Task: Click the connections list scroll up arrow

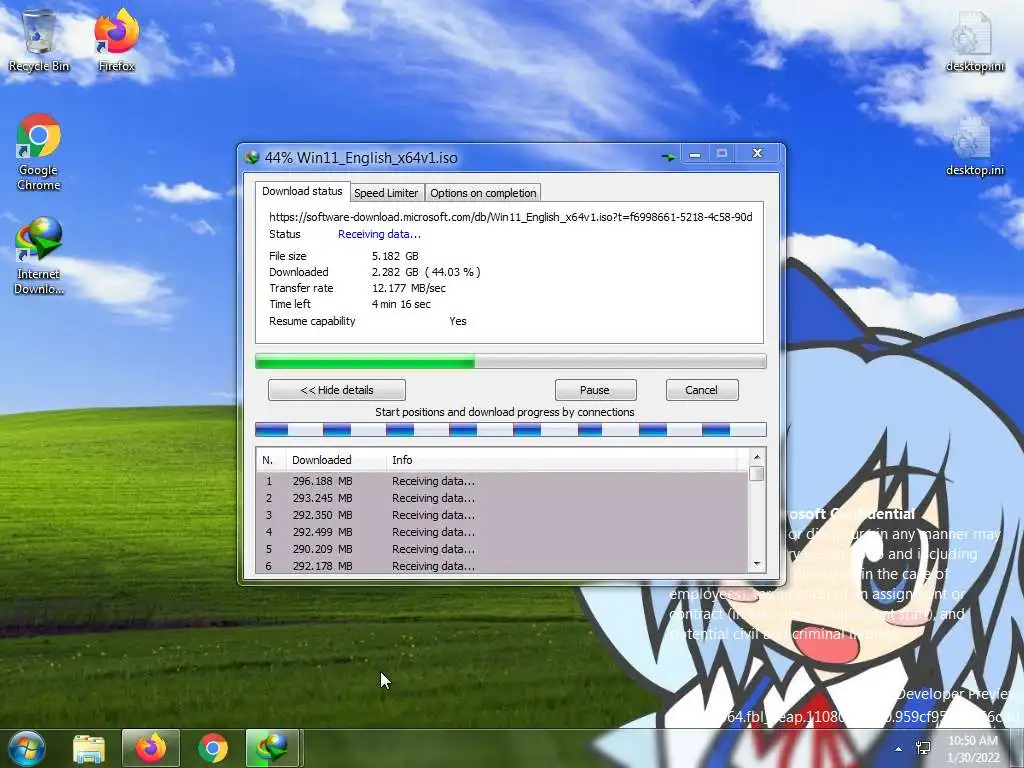Action: click(x=756, y=457)
